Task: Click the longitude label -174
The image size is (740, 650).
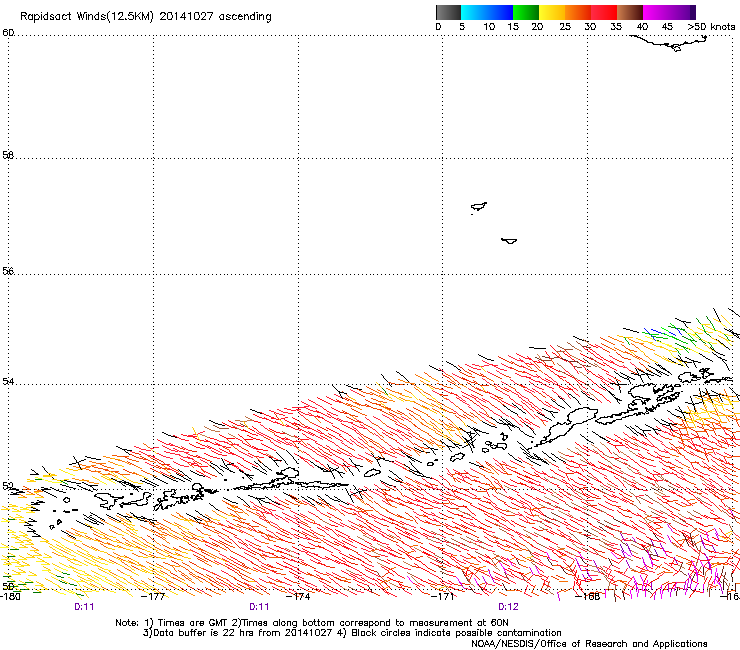Action: (x=298, y=596)
